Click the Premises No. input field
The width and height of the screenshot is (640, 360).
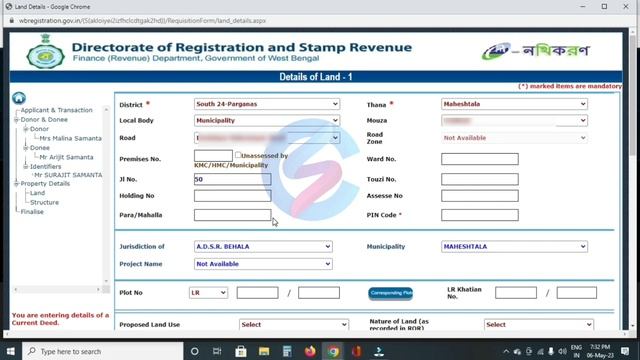point(213,156)
